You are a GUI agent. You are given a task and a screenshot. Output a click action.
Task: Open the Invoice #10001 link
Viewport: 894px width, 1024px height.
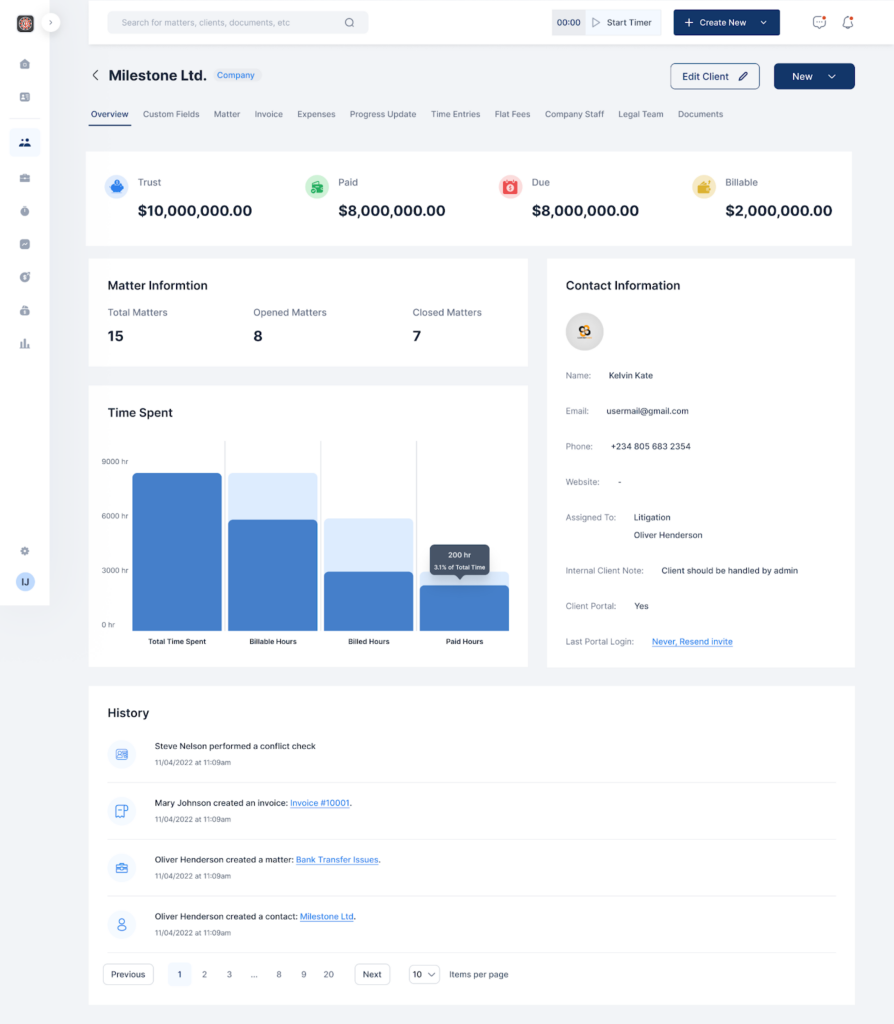coord(320,803)
